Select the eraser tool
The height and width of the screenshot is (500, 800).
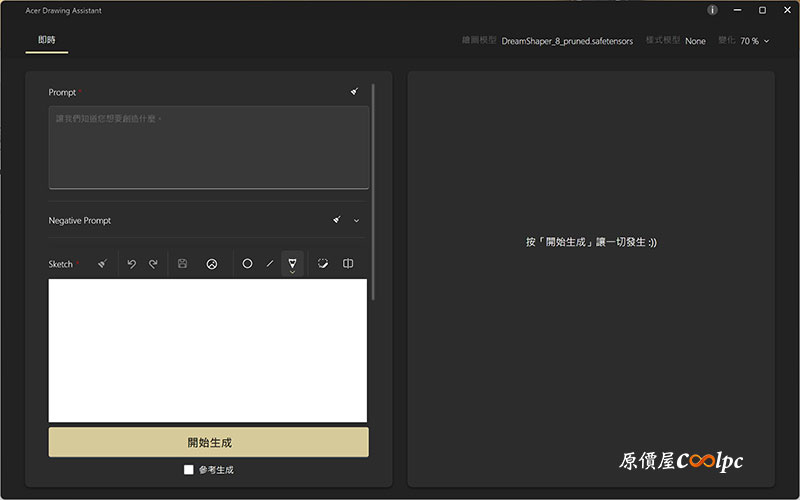tap(323, 264)
